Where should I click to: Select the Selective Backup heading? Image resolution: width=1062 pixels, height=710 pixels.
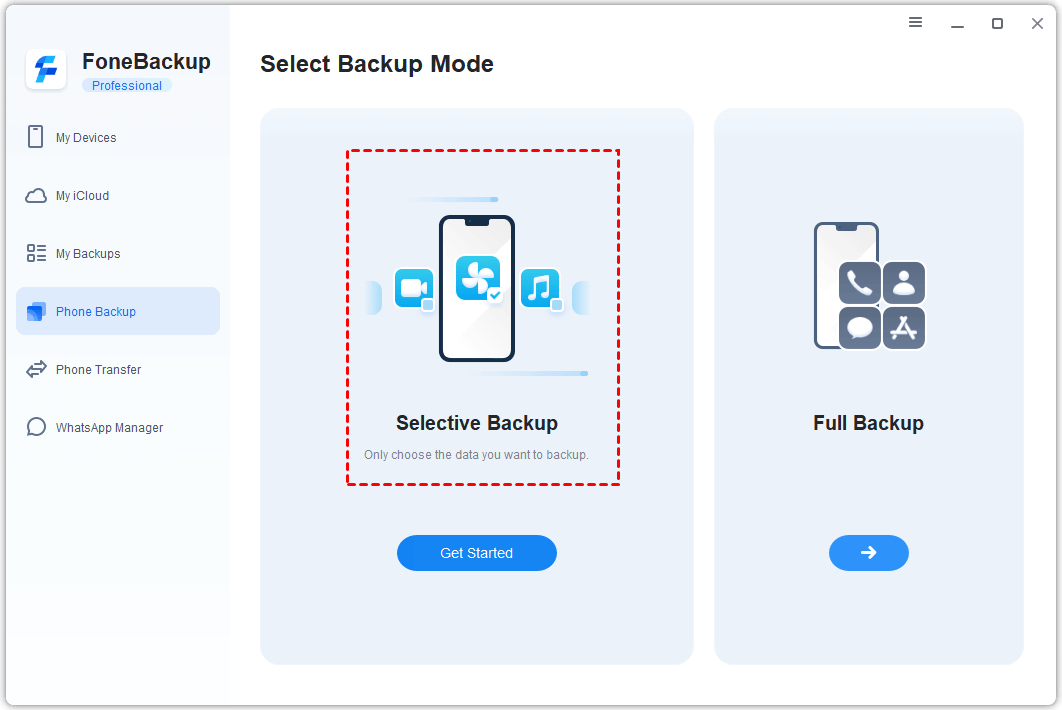click(x=477, y=423)
